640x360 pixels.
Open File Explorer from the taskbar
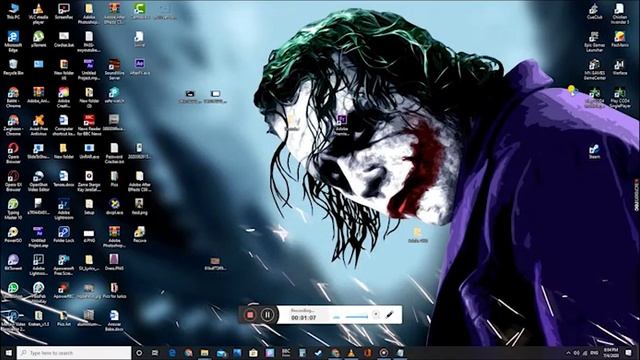[204, 353]
